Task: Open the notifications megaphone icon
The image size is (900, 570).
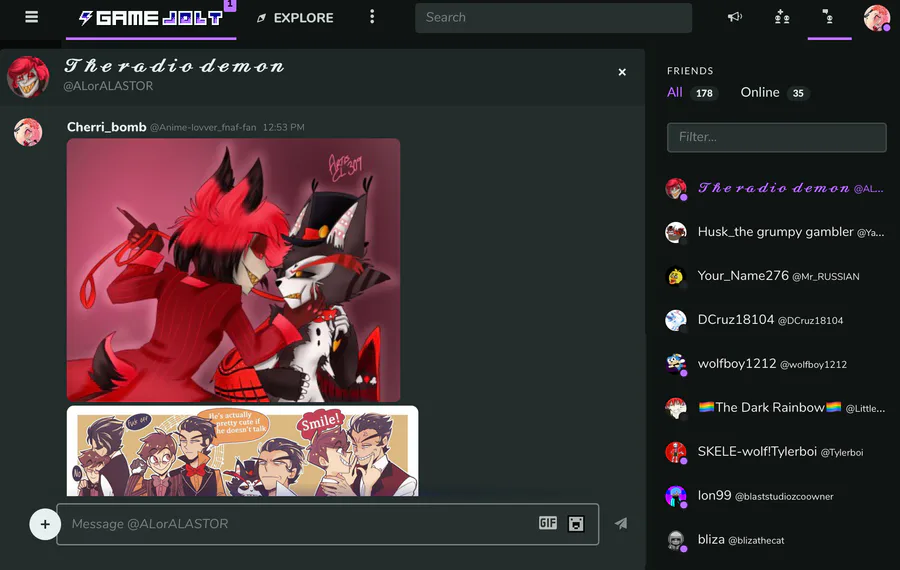Action: click(x=735, y=17)
